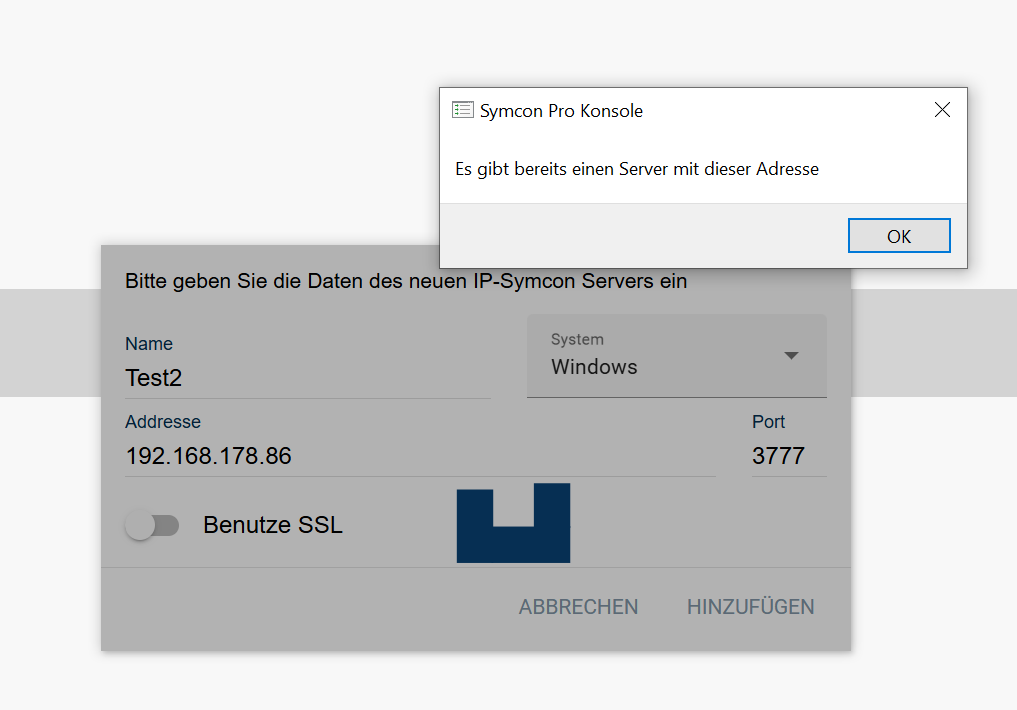
Task: Toggle the Benutze SSL switch
Action: (152, 525)
